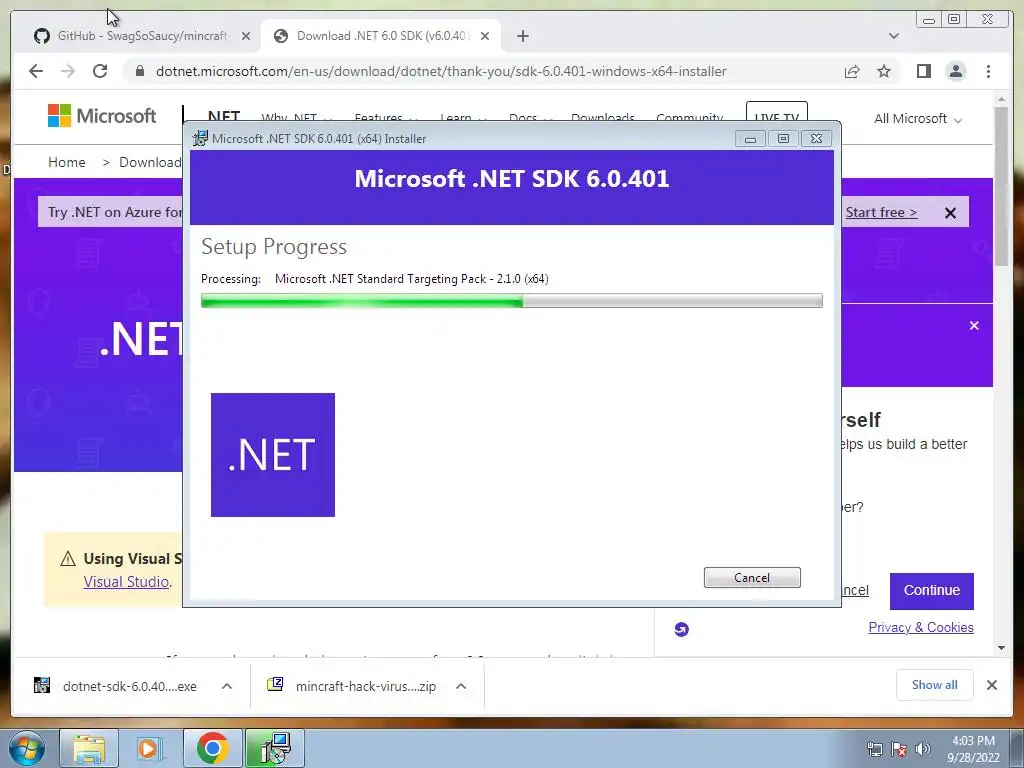Image resolution: width=1024 pixels, height=768 pixels.
Task: Click Chrome back arrow
Action: (36, 71)
